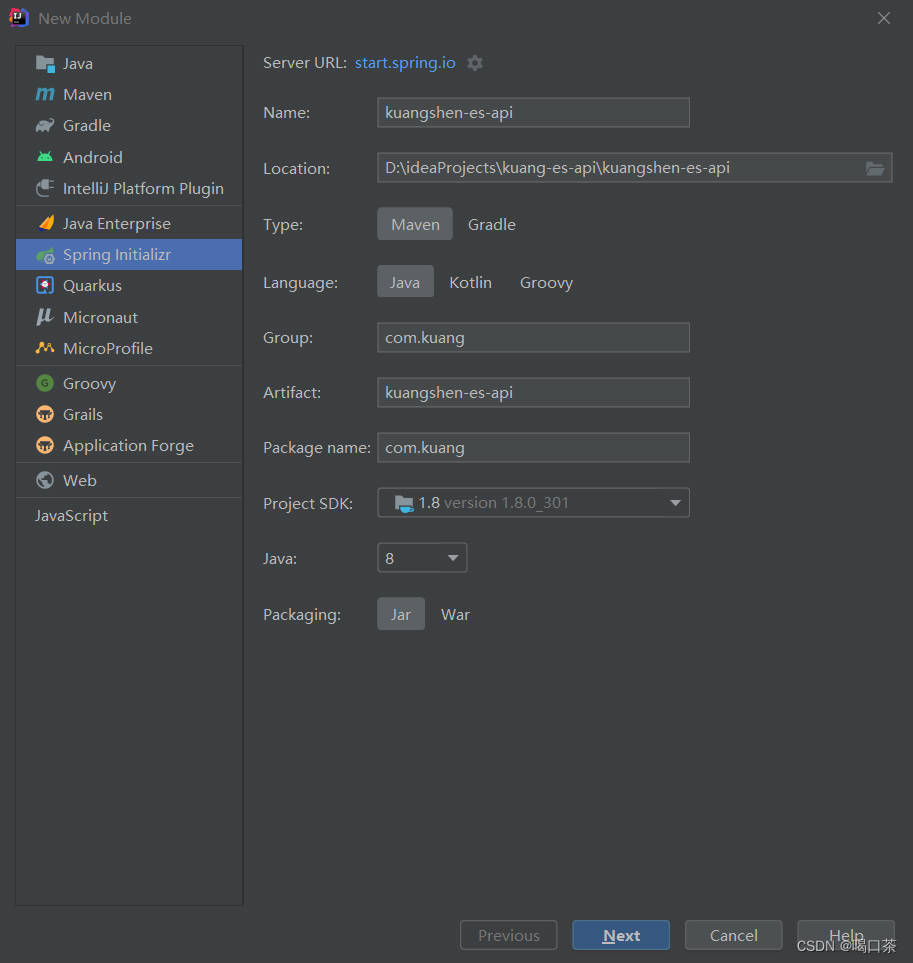Click the Artifact input field
Screen dimensions: 913x963
[x=533, y=392]
